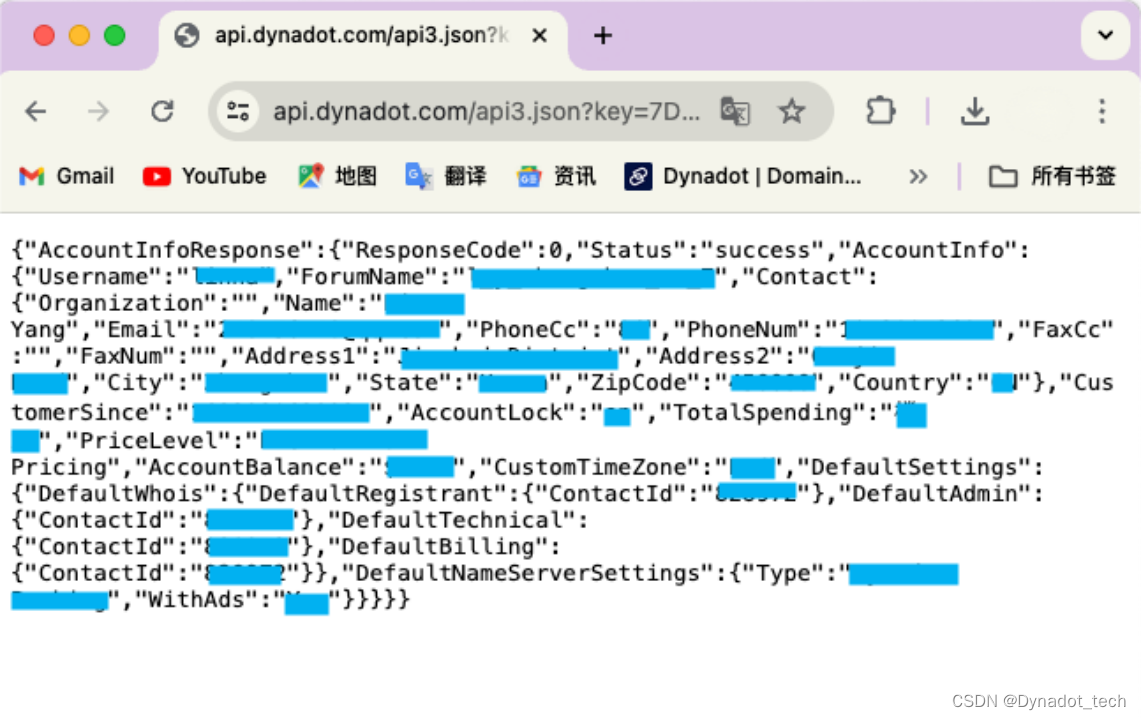Open 所有书签 all bookmarks folder
The height and width of the screenshot is (720, 1141).
point(1052,176)
